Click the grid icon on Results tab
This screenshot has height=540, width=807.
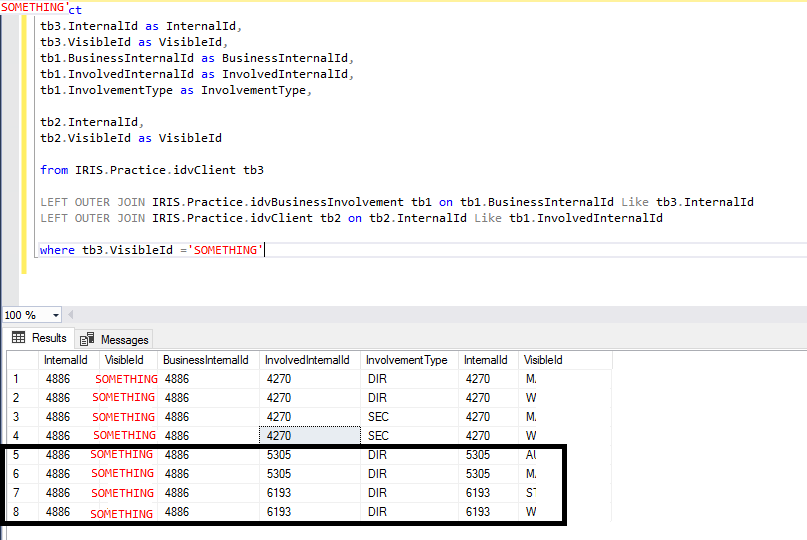coord(19,338)
